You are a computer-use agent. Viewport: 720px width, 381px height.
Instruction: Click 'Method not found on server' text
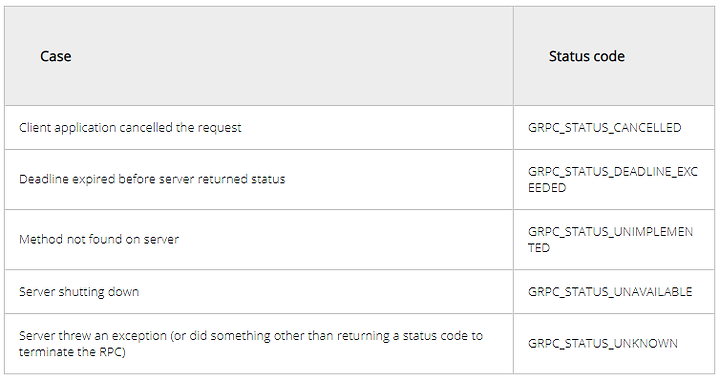coord(99,240)
